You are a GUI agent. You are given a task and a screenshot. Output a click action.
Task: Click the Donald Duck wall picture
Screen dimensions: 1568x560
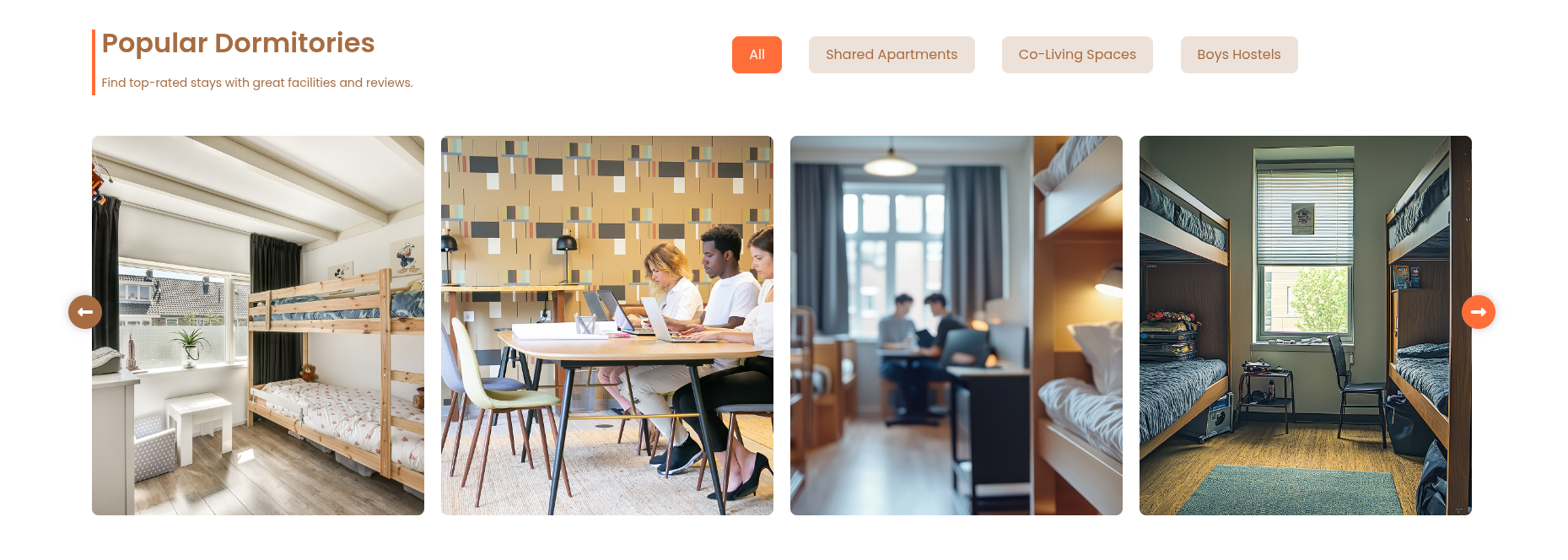(x=406, y=256)
